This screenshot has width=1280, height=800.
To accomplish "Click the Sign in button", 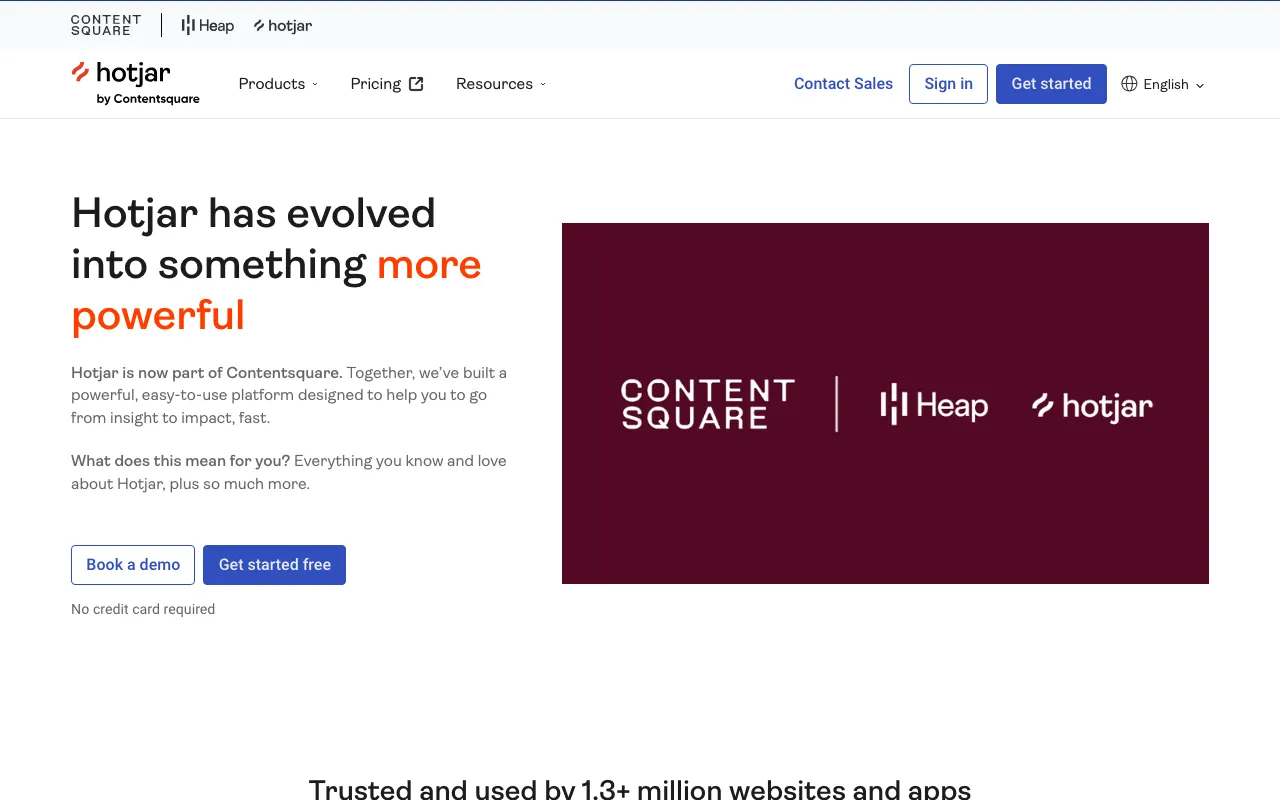I will (x=948, y=84).
